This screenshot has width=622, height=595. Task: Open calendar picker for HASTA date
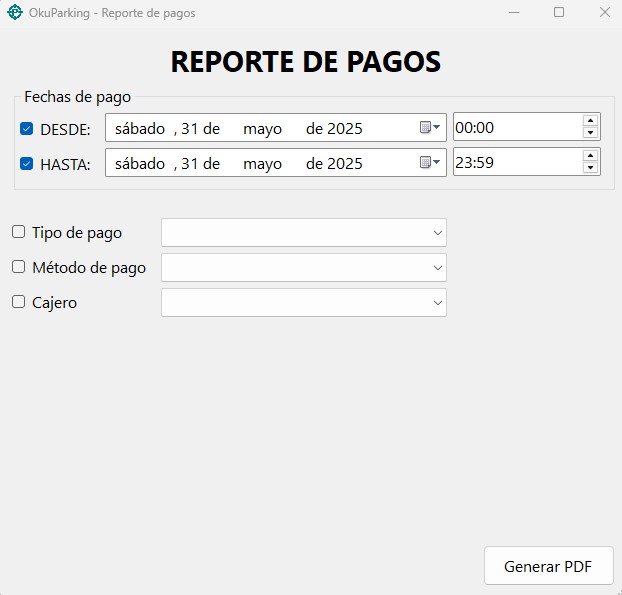(x=430, y=163)
